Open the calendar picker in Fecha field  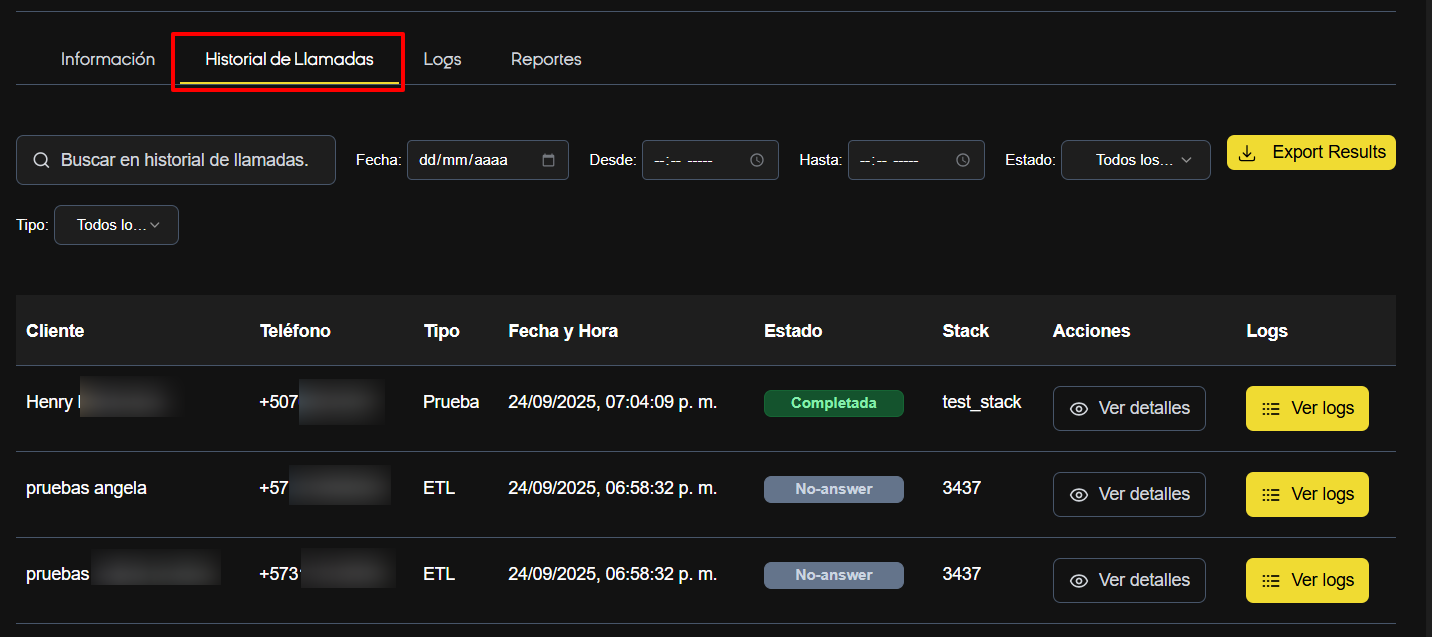click(548, 160)
